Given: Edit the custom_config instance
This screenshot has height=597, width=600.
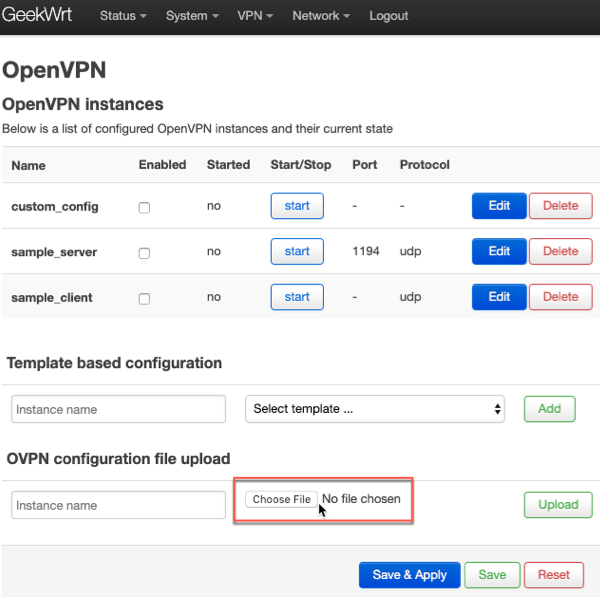Looking at the screenshot, I should [499, 206].
